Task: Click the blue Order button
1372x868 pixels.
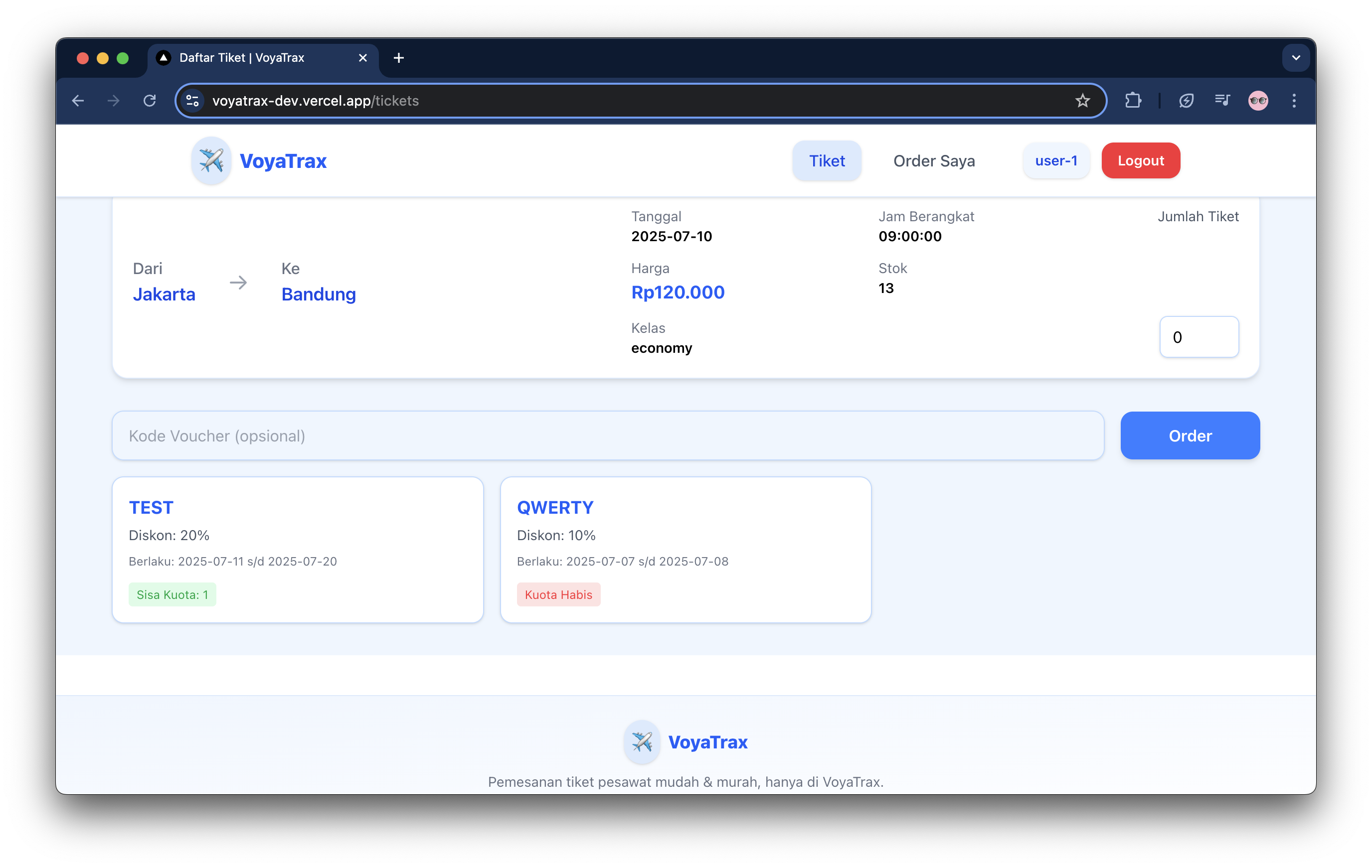Action: coord(1190,435)
